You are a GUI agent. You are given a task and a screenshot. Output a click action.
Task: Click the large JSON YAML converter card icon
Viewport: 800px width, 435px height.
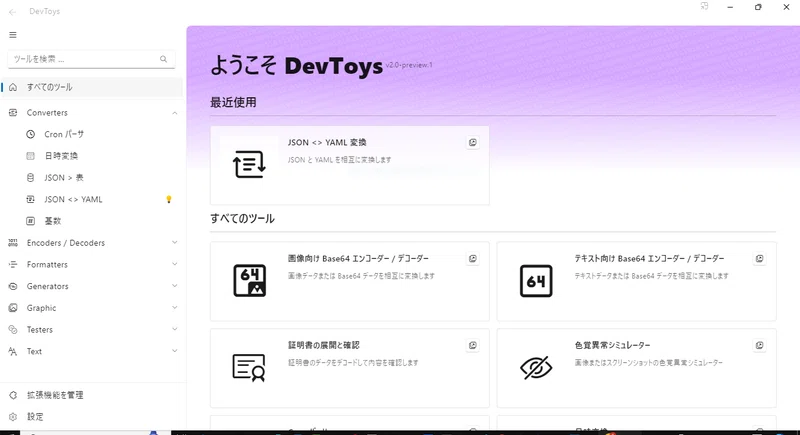pos(249,164)
